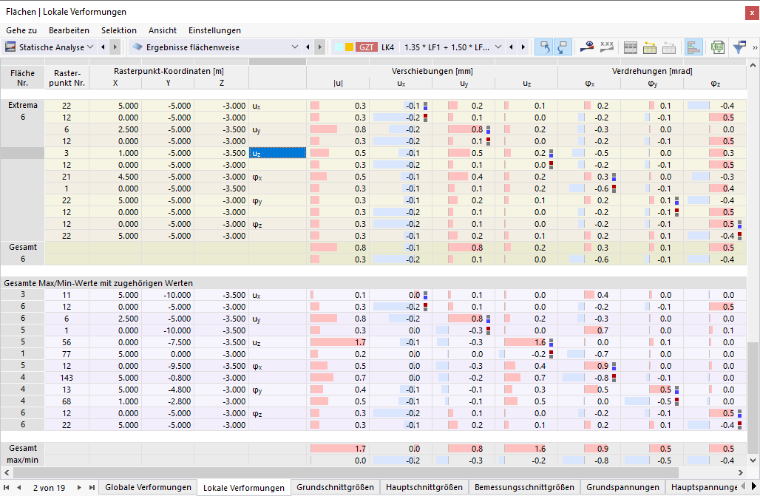Click Rasterpunkt Nr. 77 cell
This screenshot has width=760, height=496.
[x=66, y=354]
